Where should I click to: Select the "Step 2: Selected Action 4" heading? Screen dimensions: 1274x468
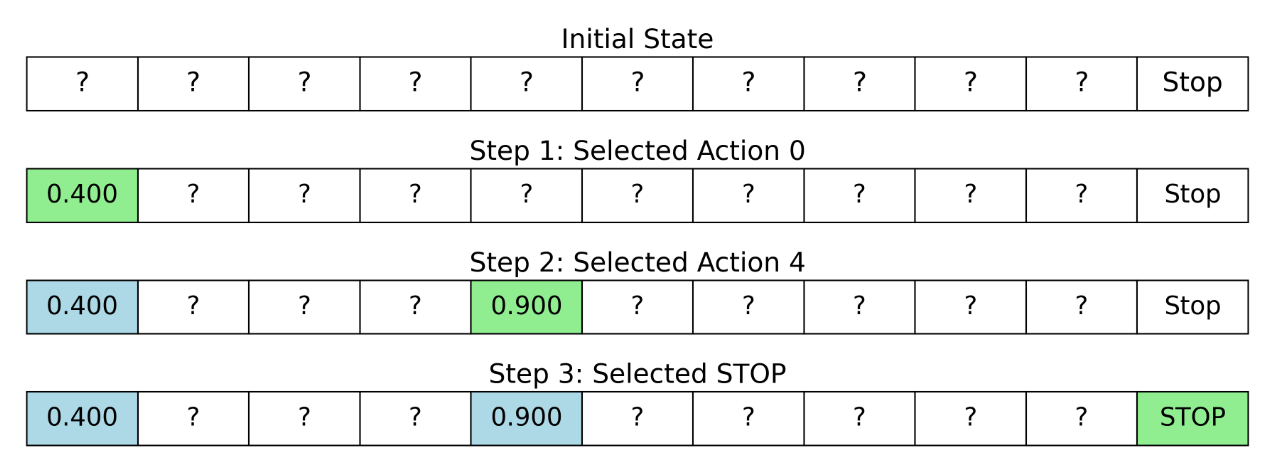[x=637, y=263]
